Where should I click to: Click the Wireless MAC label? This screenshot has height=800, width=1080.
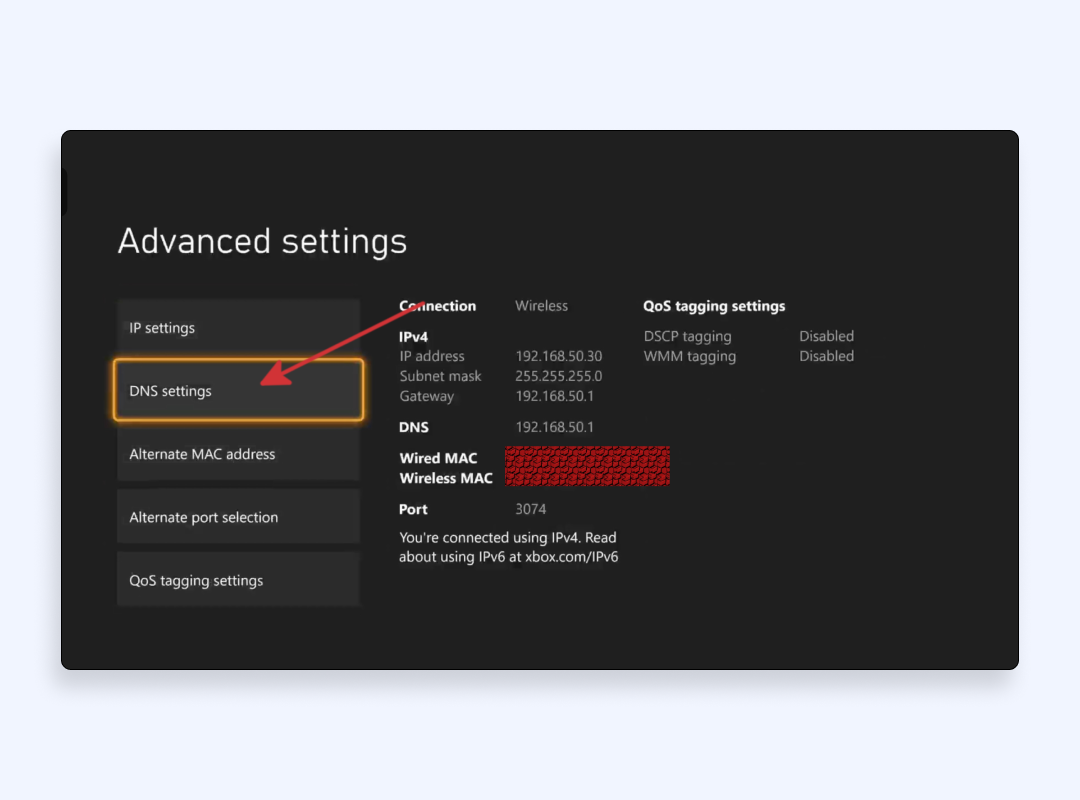click(x=446, y=478)
